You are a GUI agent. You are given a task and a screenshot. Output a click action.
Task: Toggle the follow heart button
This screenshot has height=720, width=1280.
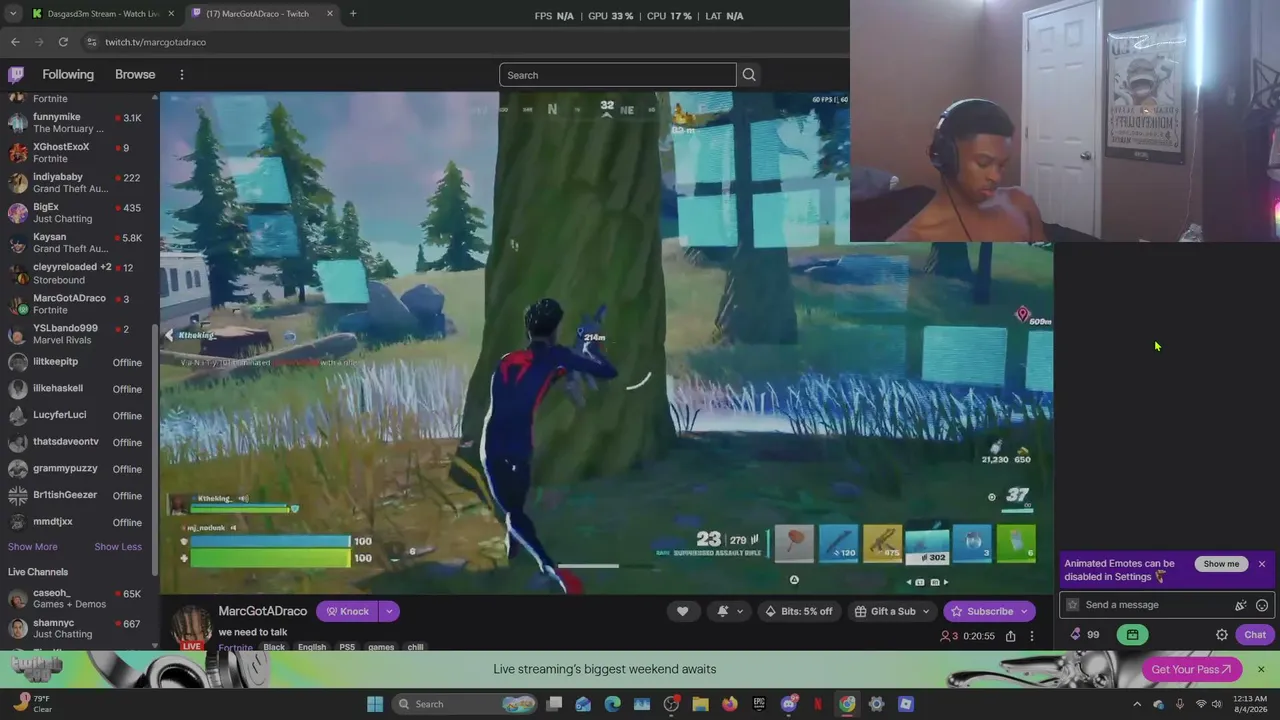tap(683, 611)
